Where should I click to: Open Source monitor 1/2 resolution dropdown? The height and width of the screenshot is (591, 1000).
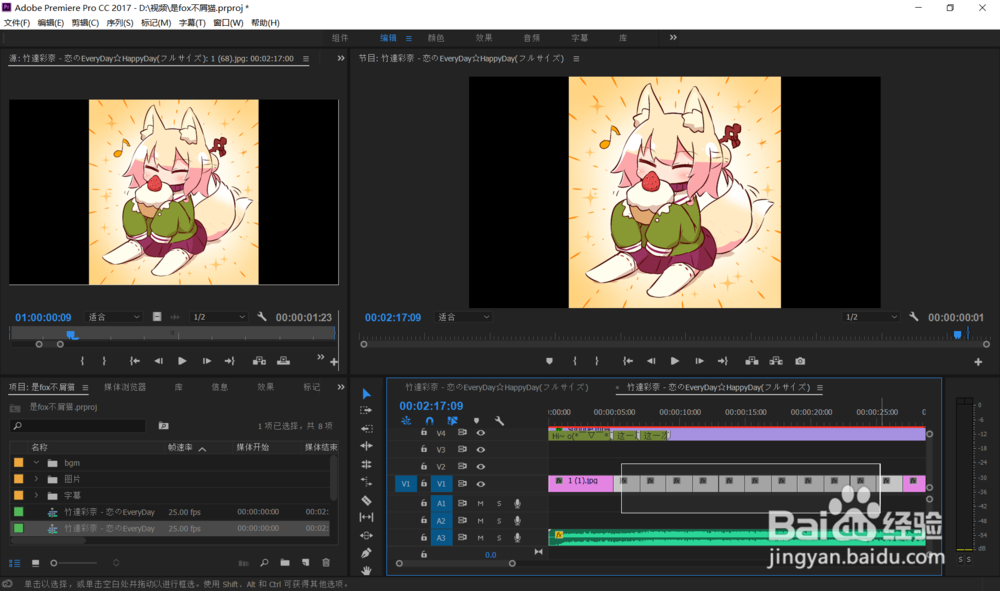(x=218, y=317)
